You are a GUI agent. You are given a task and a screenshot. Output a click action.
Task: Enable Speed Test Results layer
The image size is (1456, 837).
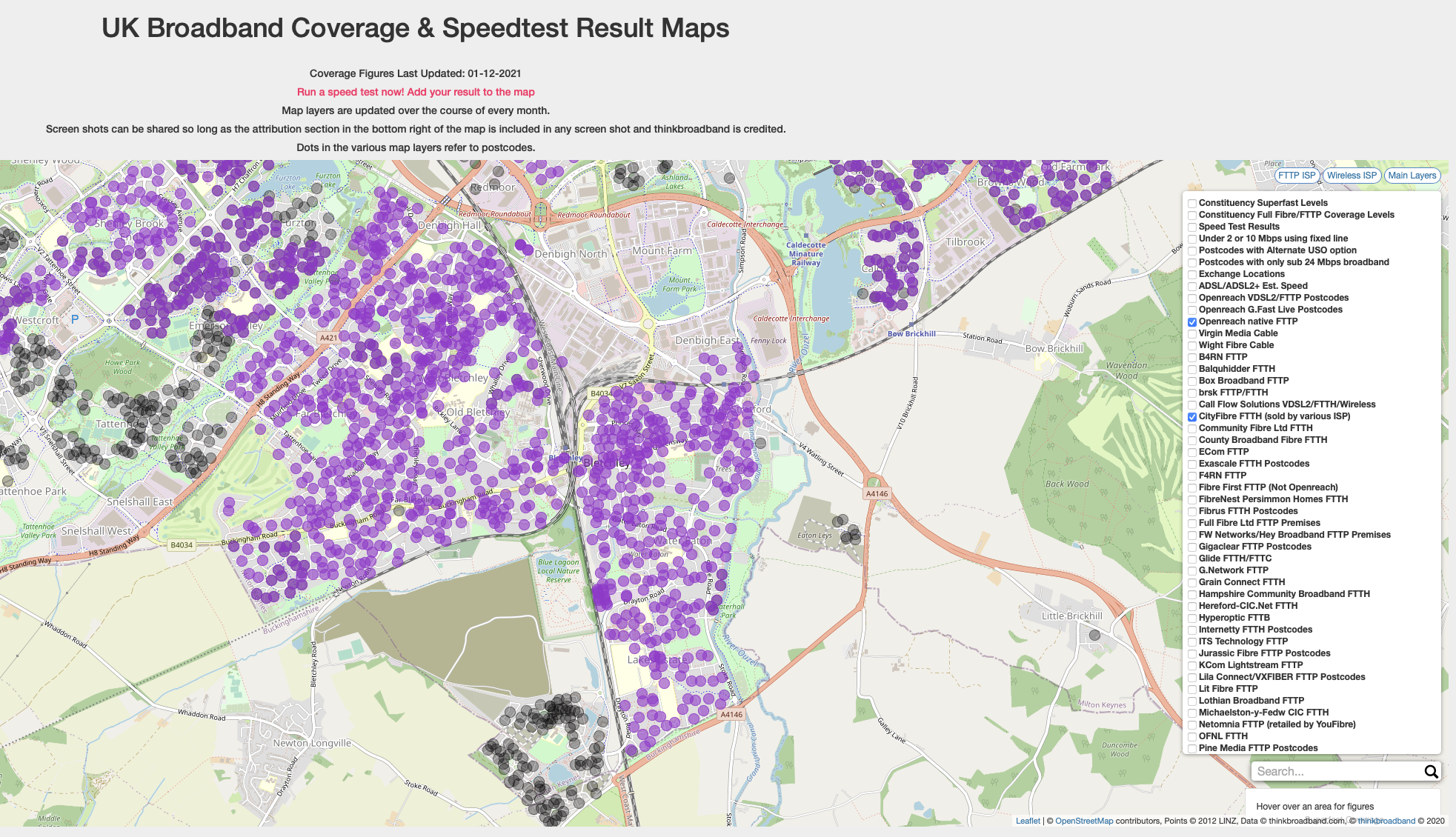pyautogui.click(x=1192, y=227)
